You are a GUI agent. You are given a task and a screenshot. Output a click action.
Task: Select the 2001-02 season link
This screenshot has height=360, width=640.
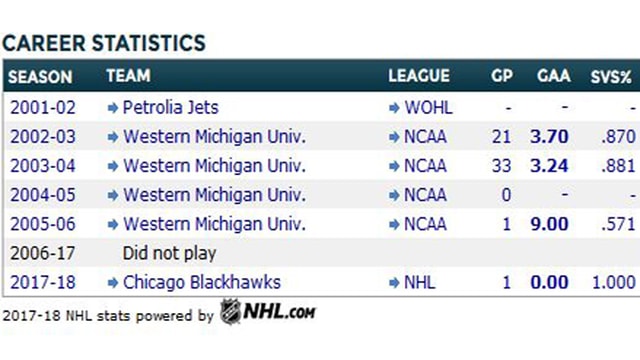tap(43, 108)
